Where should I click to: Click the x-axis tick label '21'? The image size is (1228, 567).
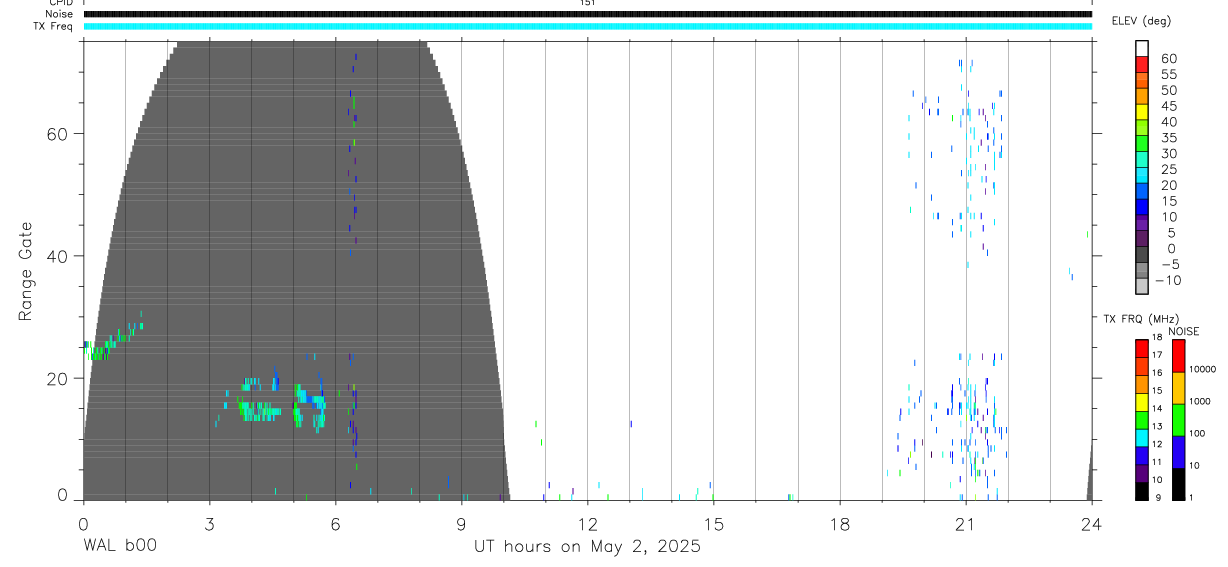coord(965,523)
